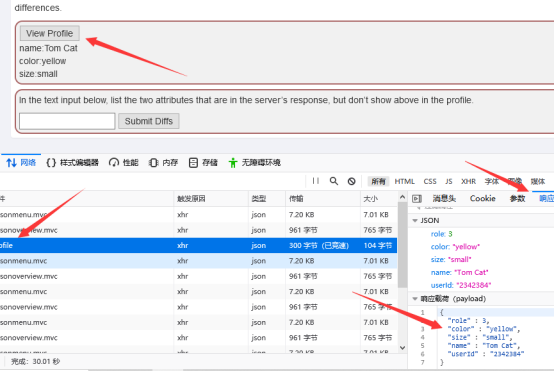Click the View Profile button
Viewport: 554px width, 371px height.
coord(49,33)
